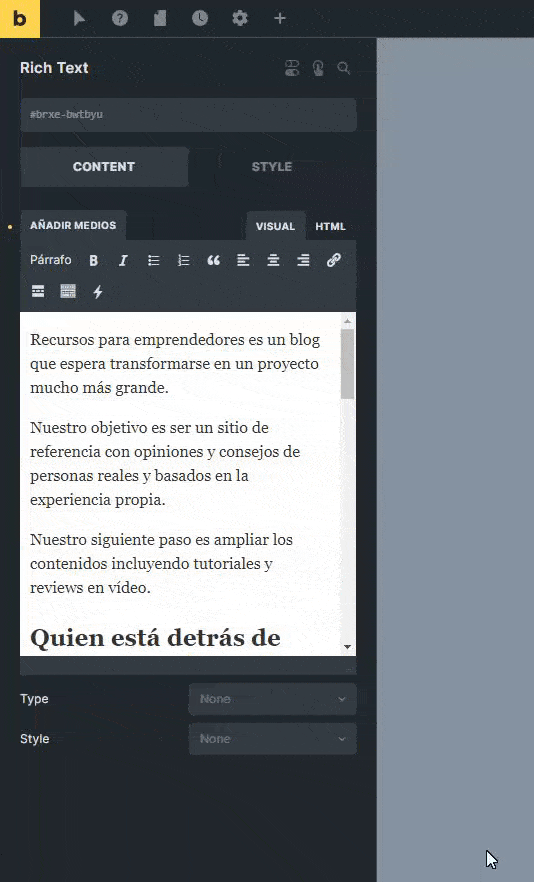Click the plus add element icon
The width and height of the screenshot is (534, 882).
tap(280, 19)
